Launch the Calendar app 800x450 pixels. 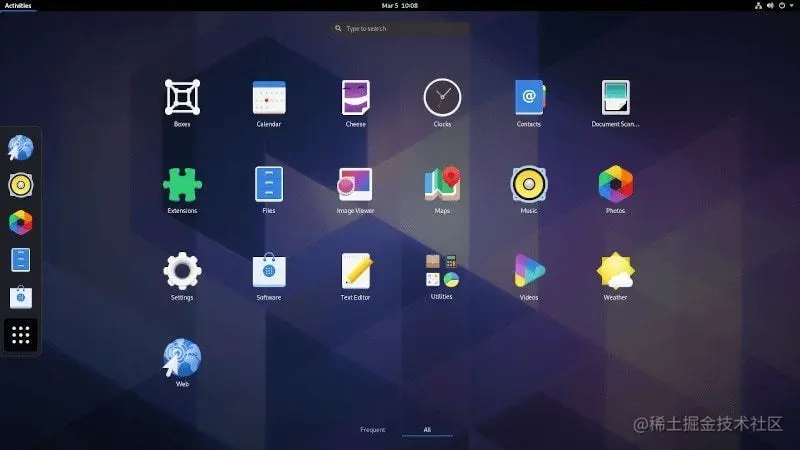point(269,98)
